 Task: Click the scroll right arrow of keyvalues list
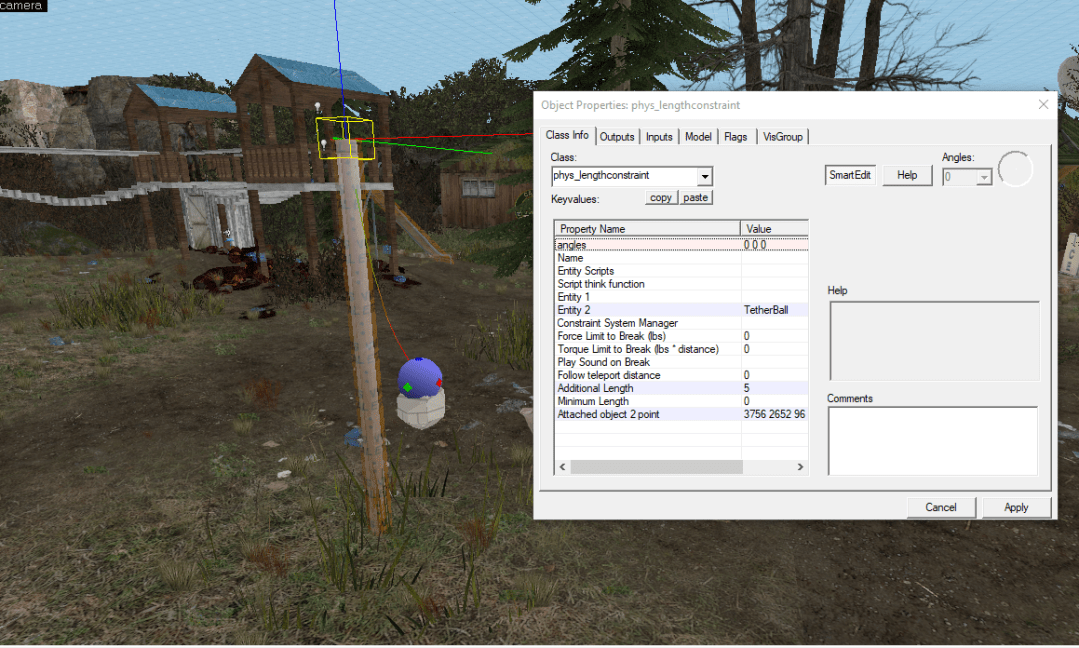pos(800,467)
